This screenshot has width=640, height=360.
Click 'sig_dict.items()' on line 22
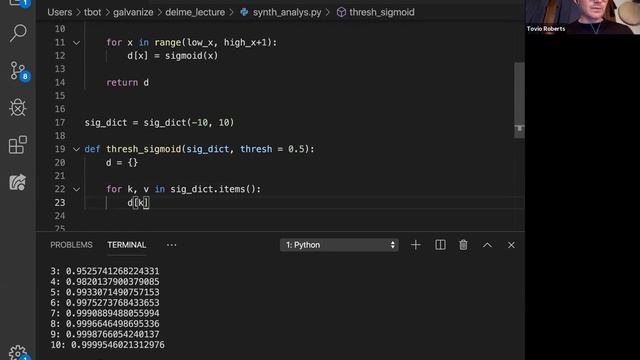213,189
